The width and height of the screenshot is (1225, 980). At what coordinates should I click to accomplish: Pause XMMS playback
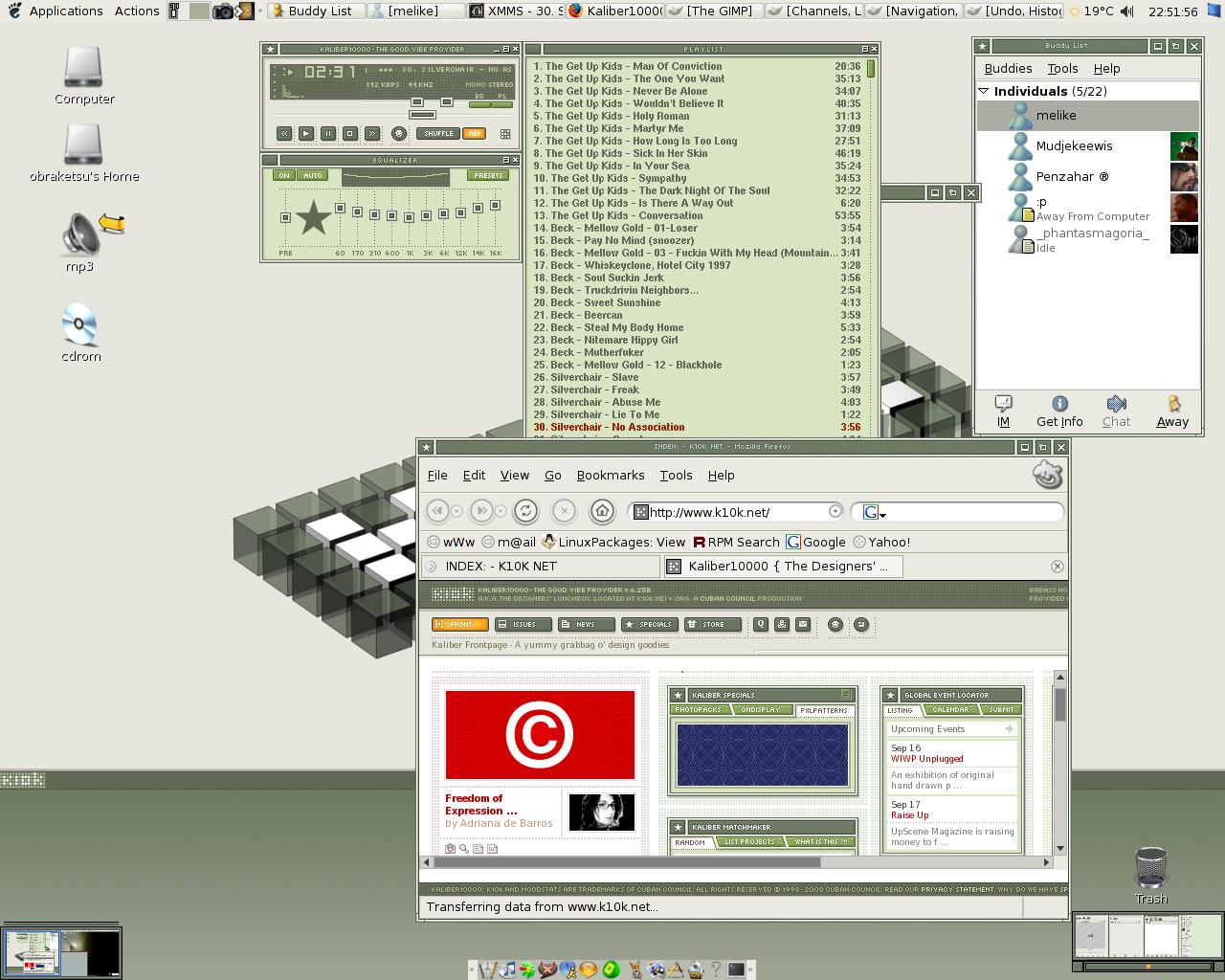(x=328, y=134)
